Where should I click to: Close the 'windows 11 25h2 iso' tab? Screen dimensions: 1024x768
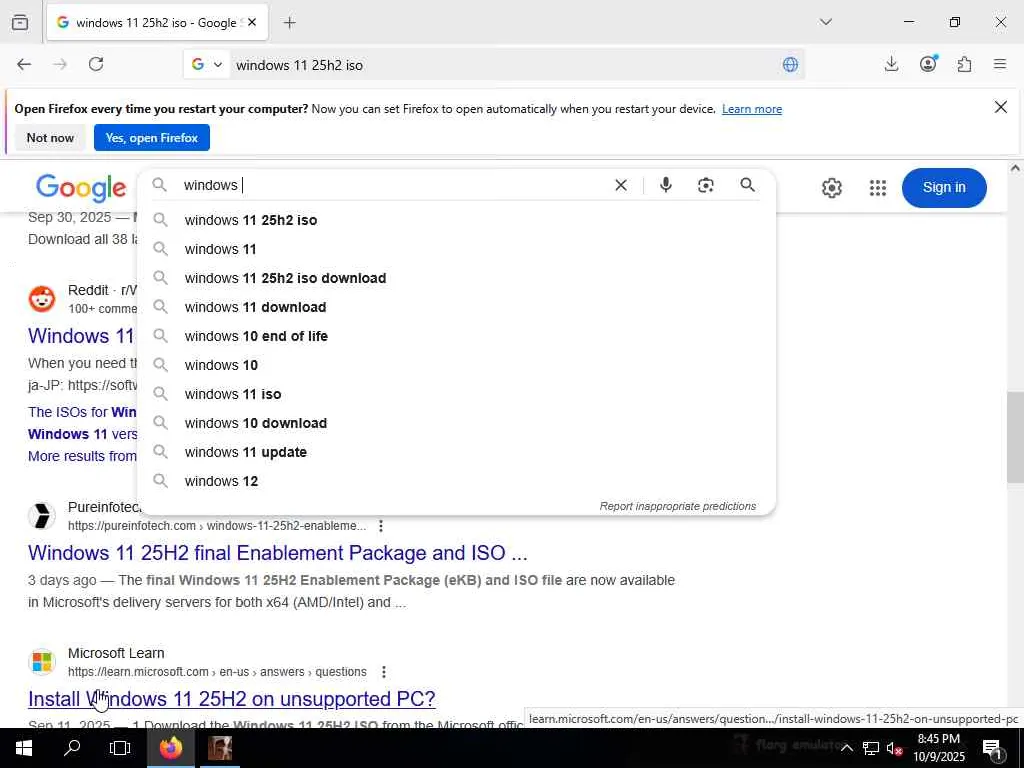[252, 22]
